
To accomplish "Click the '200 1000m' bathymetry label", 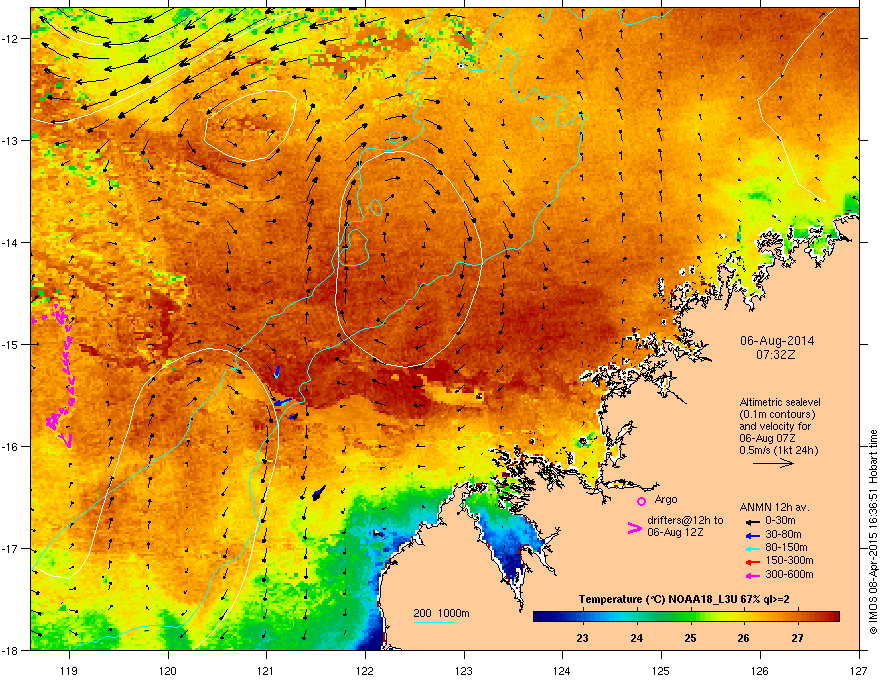I will click(x=441, y=613).
